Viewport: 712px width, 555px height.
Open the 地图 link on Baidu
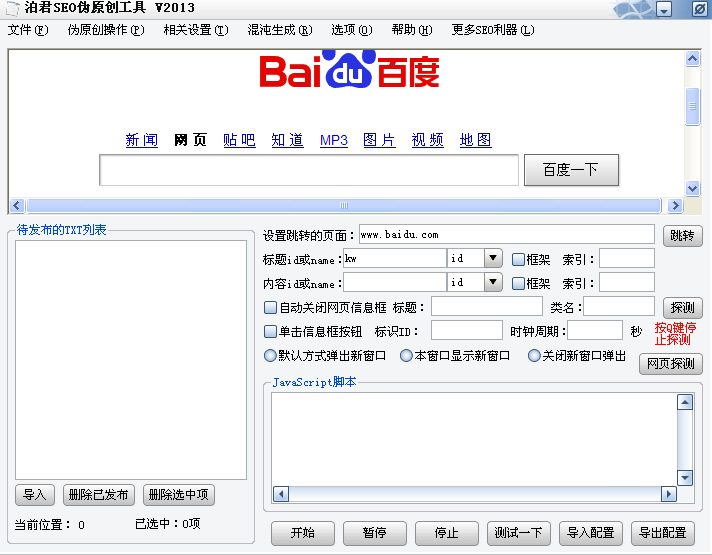tap(475, 140)
